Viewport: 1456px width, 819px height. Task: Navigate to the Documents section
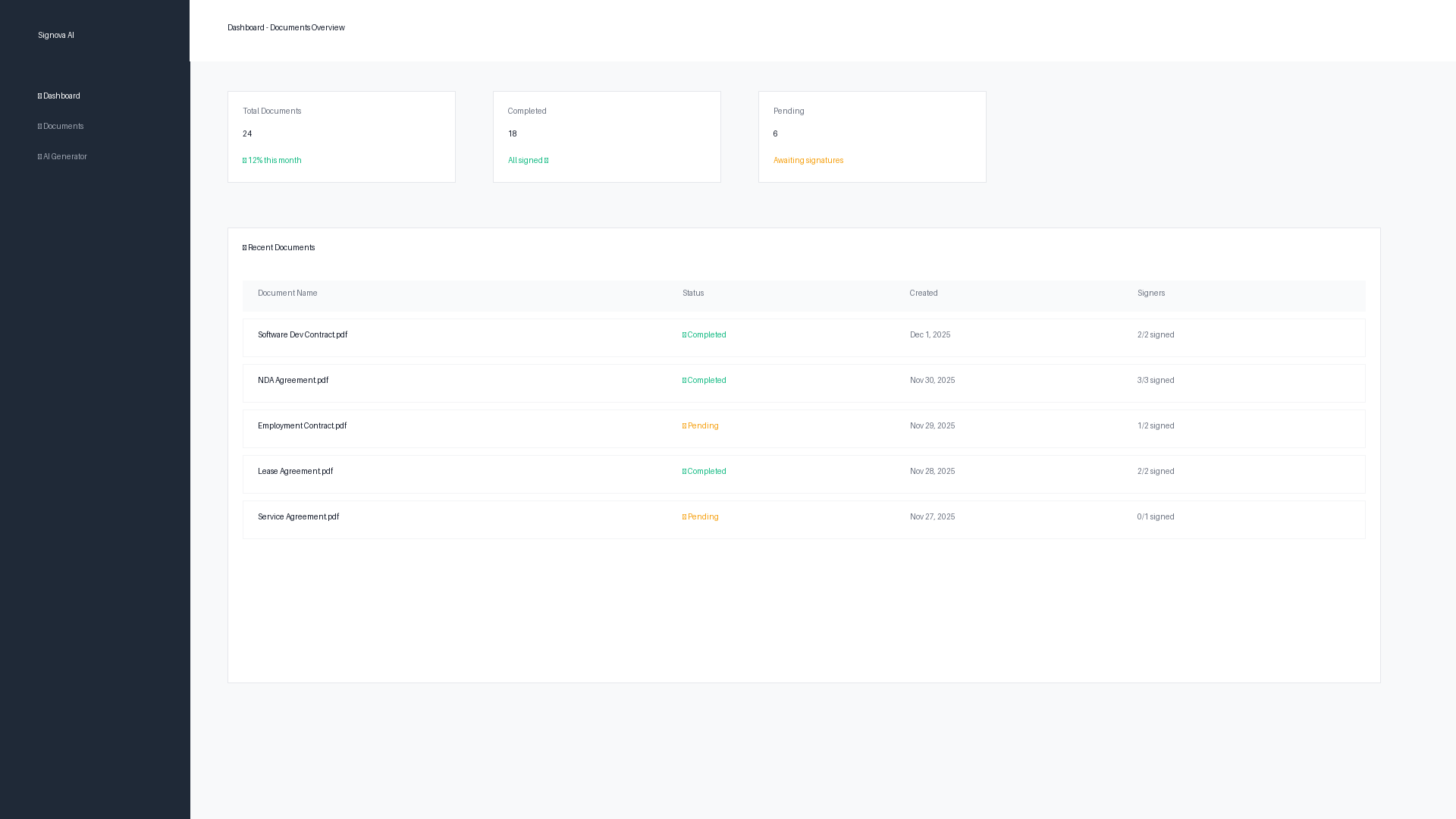(x=62, y=126)
